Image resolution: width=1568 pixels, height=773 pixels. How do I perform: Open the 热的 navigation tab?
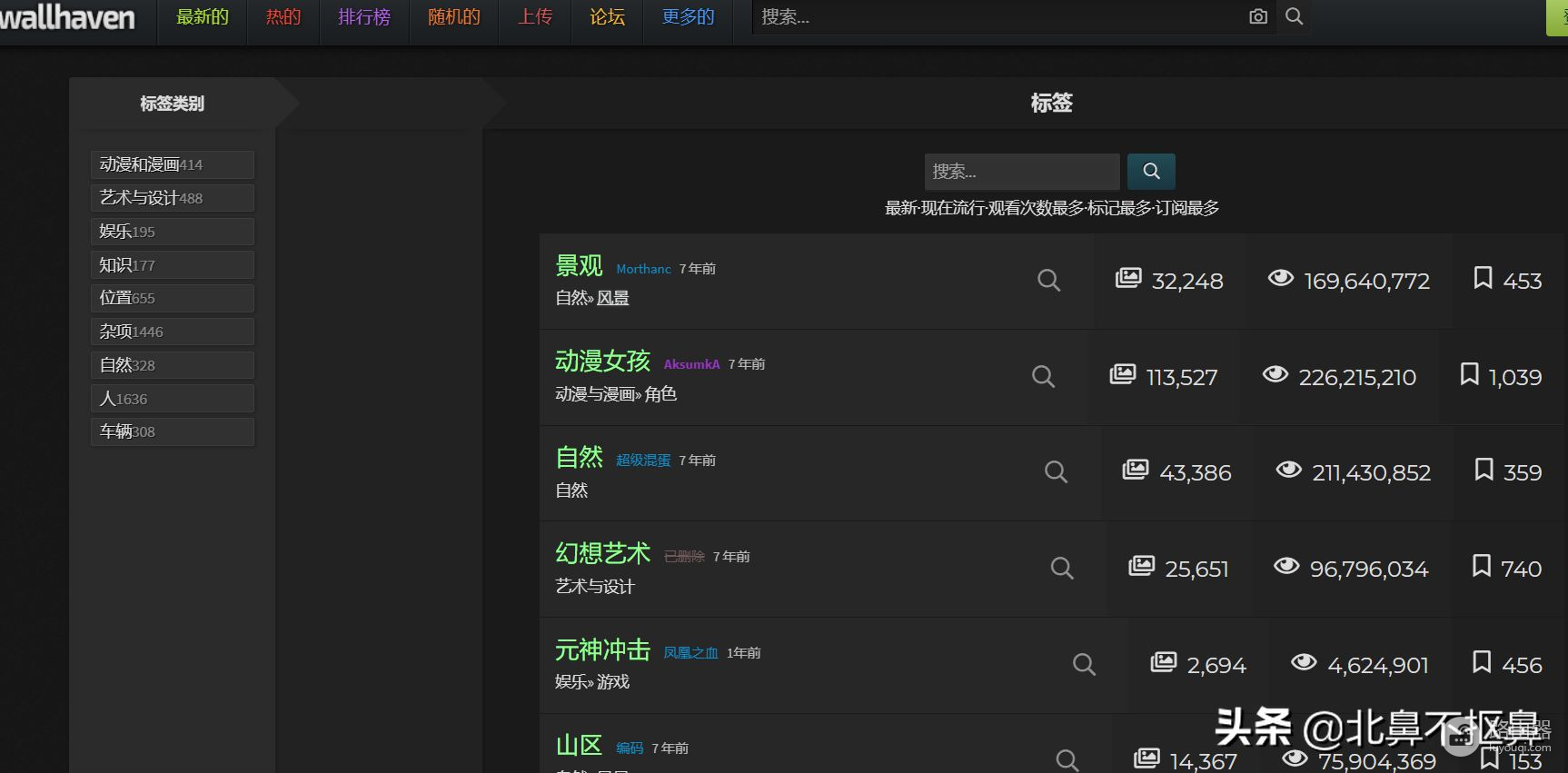(283, 17)
